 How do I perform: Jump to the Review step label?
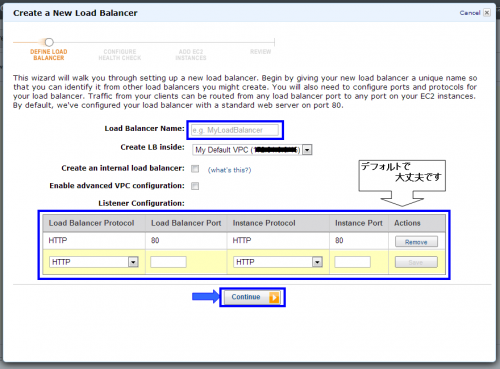click(261, 52)
